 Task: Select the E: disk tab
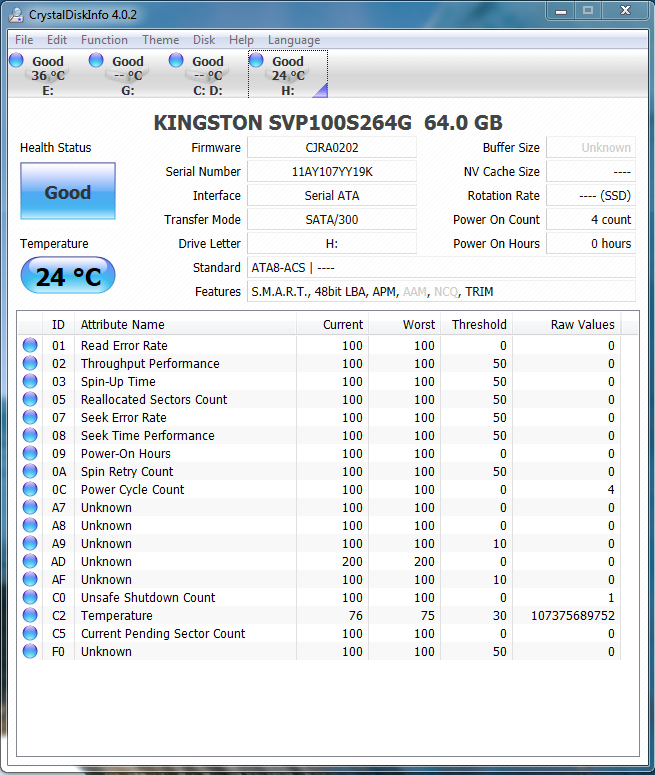[x=48, y=75]
